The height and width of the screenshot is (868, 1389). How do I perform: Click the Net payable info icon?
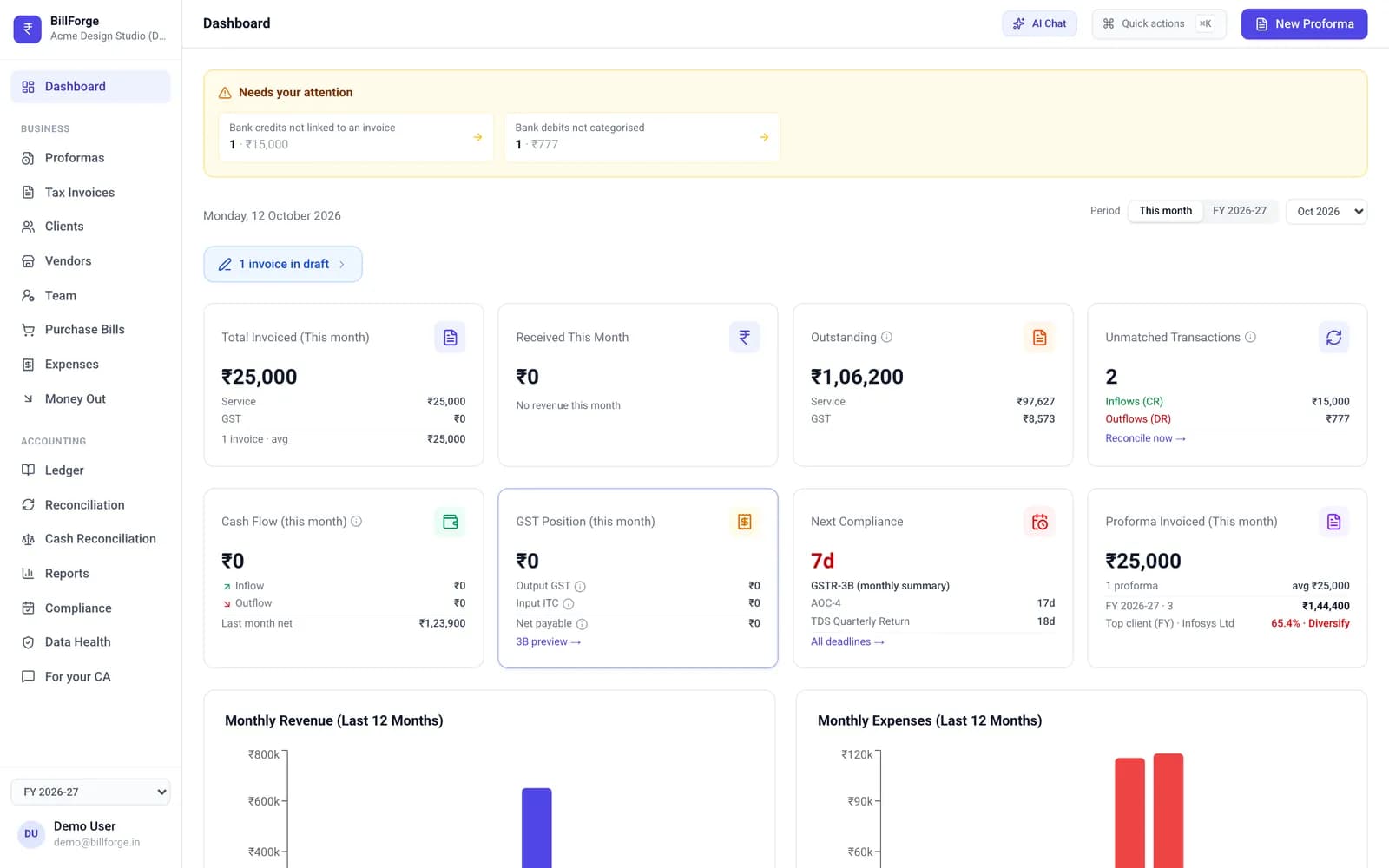tap(582, 624)
